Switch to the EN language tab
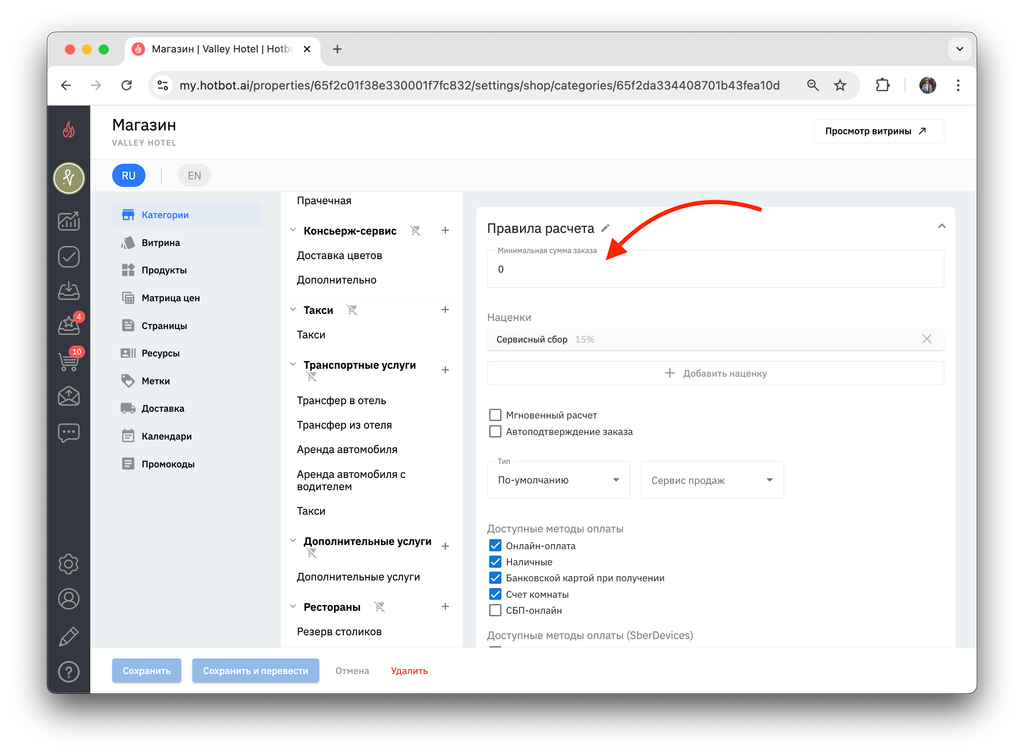1024x756 pixels. pyautogui.click(x=195, y=176)
